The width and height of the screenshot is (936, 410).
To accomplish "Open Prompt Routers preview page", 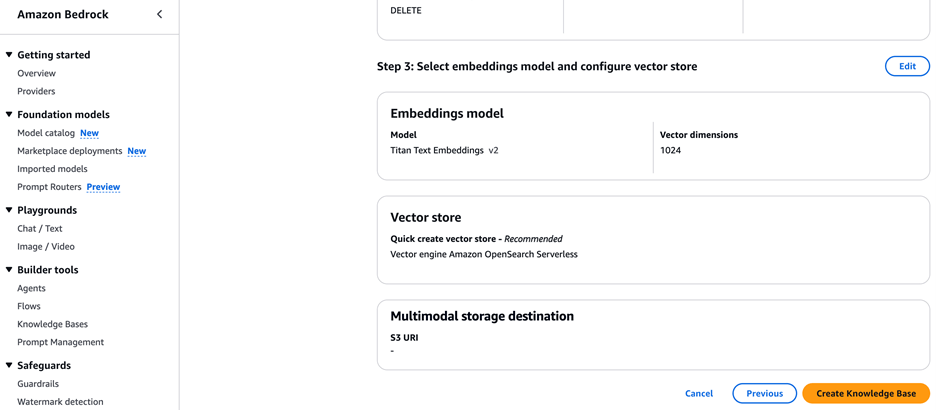I will click(49, 187).
